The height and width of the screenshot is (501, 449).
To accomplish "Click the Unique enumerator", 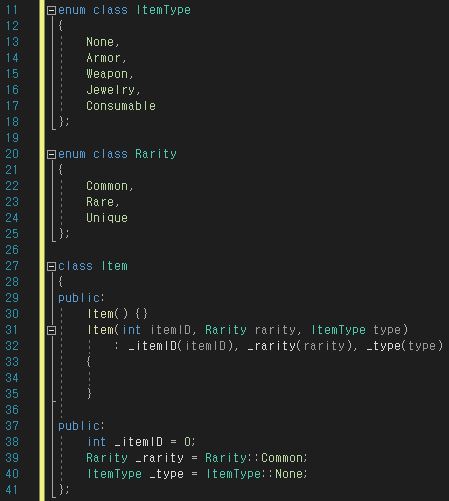I will tap(107, 218).
